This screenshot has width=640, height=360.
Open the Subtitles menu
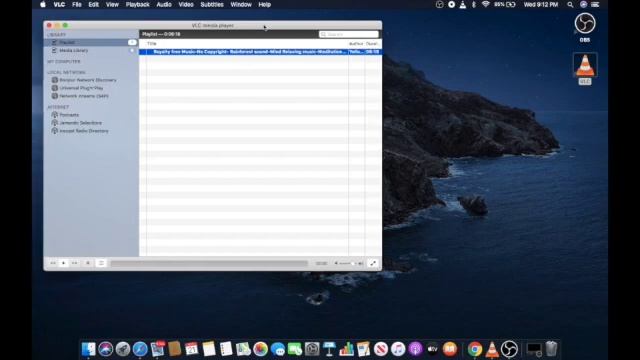click(212, 4)
